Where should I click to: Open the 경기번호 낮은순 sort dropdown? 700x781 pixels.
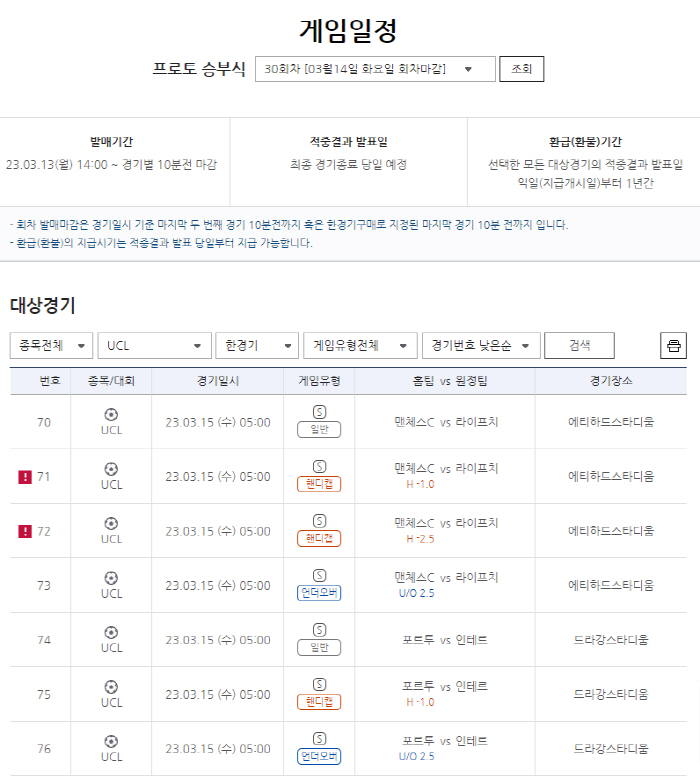[481, 346]
